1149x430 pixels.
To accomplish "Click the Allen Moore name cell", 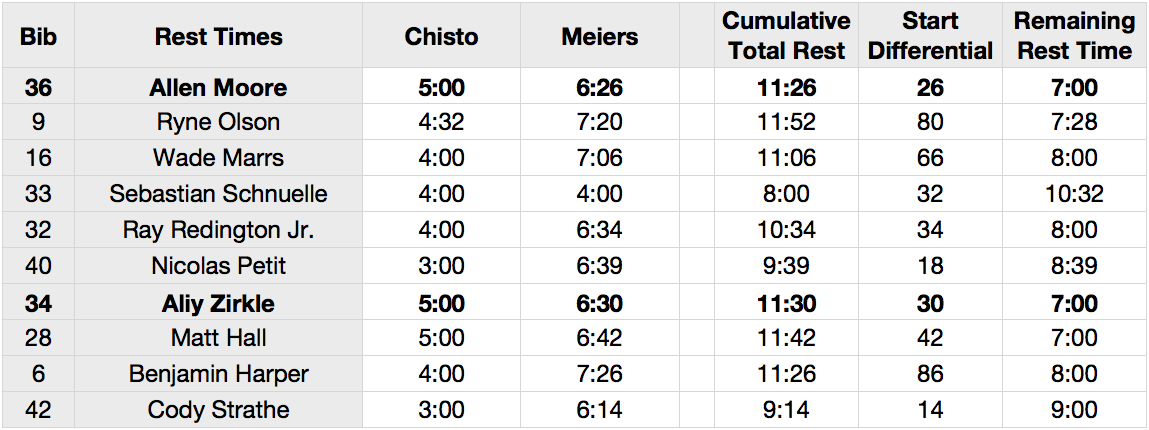I will coord(218,87).
